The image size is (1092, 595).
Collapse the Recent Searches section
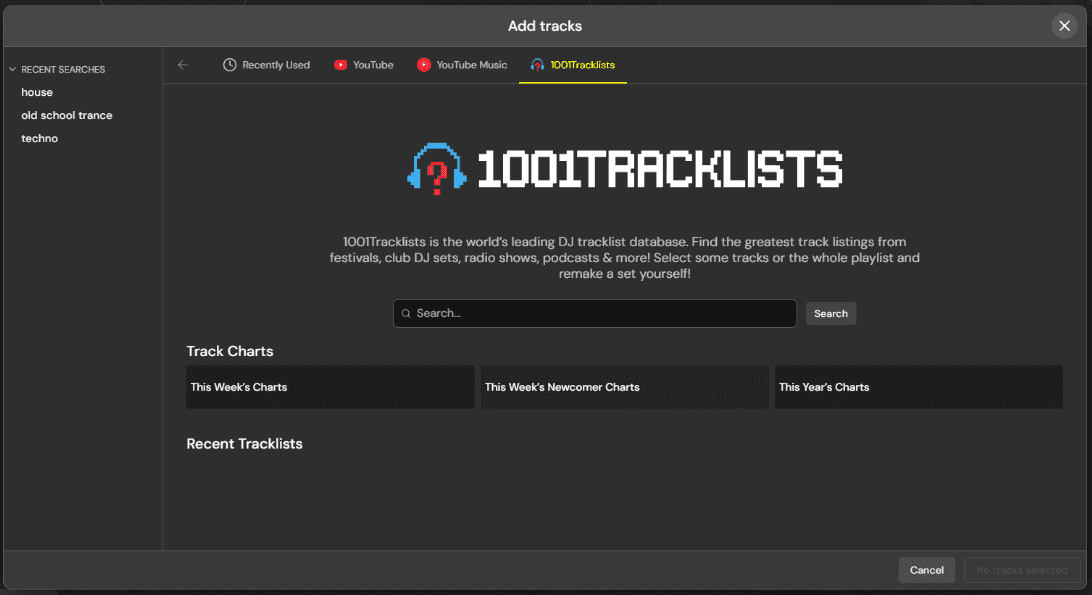click(11, 69)
